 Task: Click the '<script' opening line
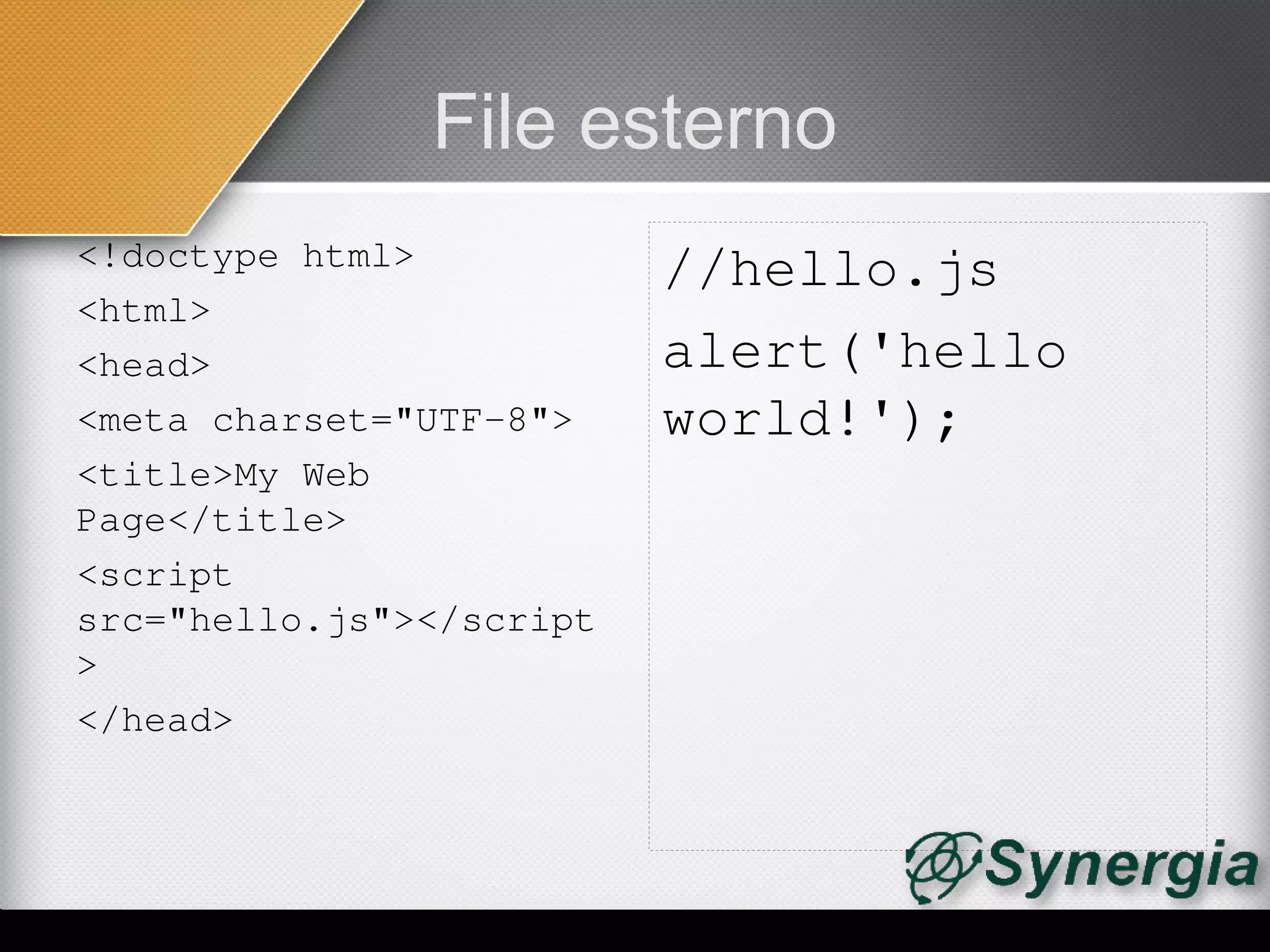coord(155,576)
